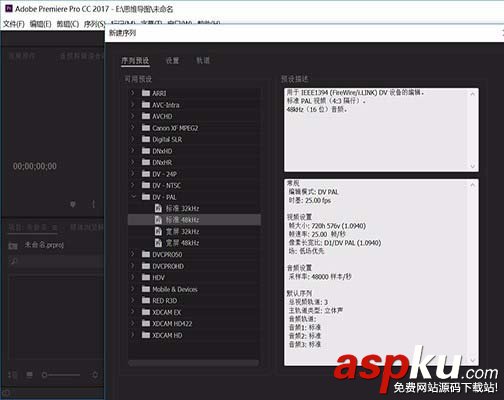Expand the DV - NTSC folder chevron
Image resolution: width=504 pixels, height=400 pixels.
133,185
